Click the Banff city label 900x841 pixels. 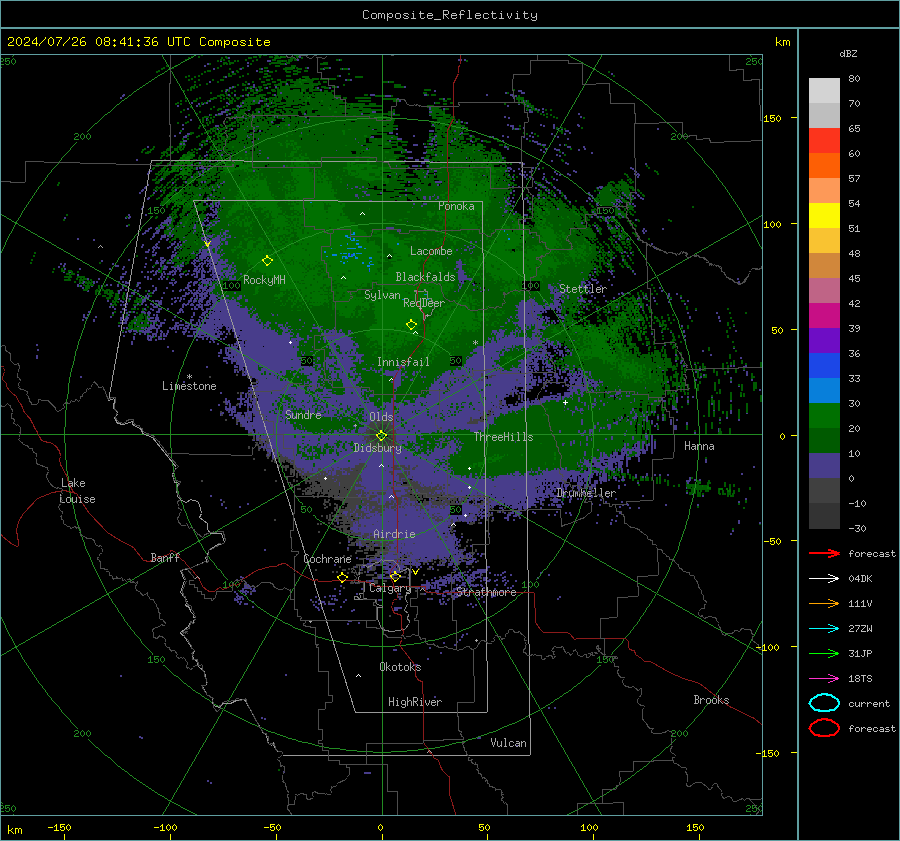[165, 557]
